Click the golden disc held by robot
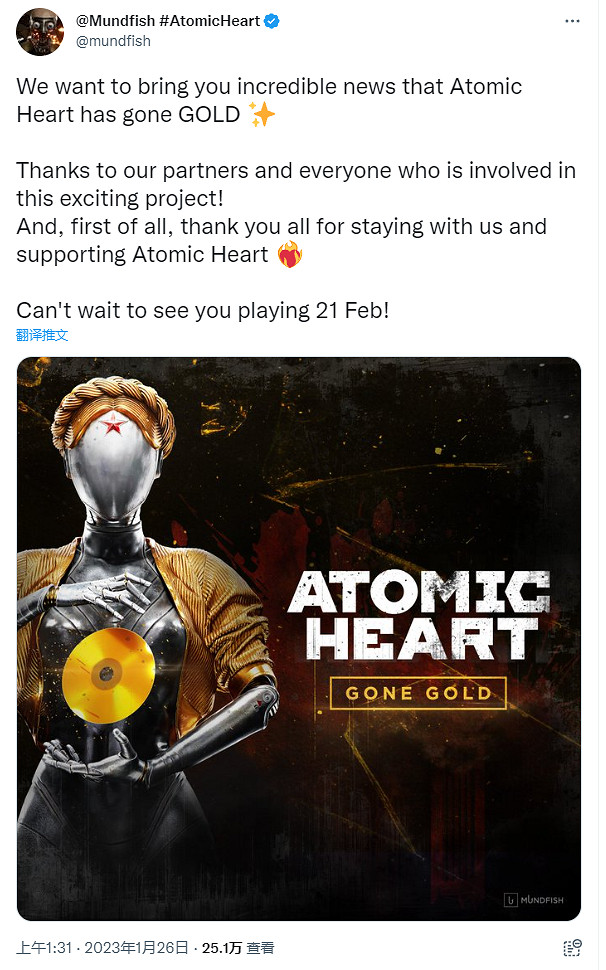The image size is (606, 970). coord(109,675)
